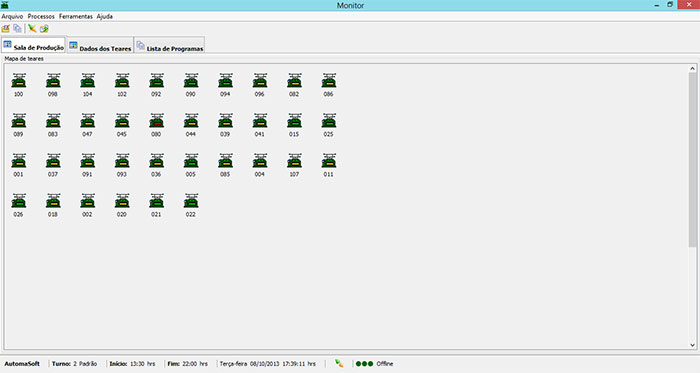Select loom 100 on the map
Image resolution: width=700 pixels, height=373 pixels.
[19, 81]
